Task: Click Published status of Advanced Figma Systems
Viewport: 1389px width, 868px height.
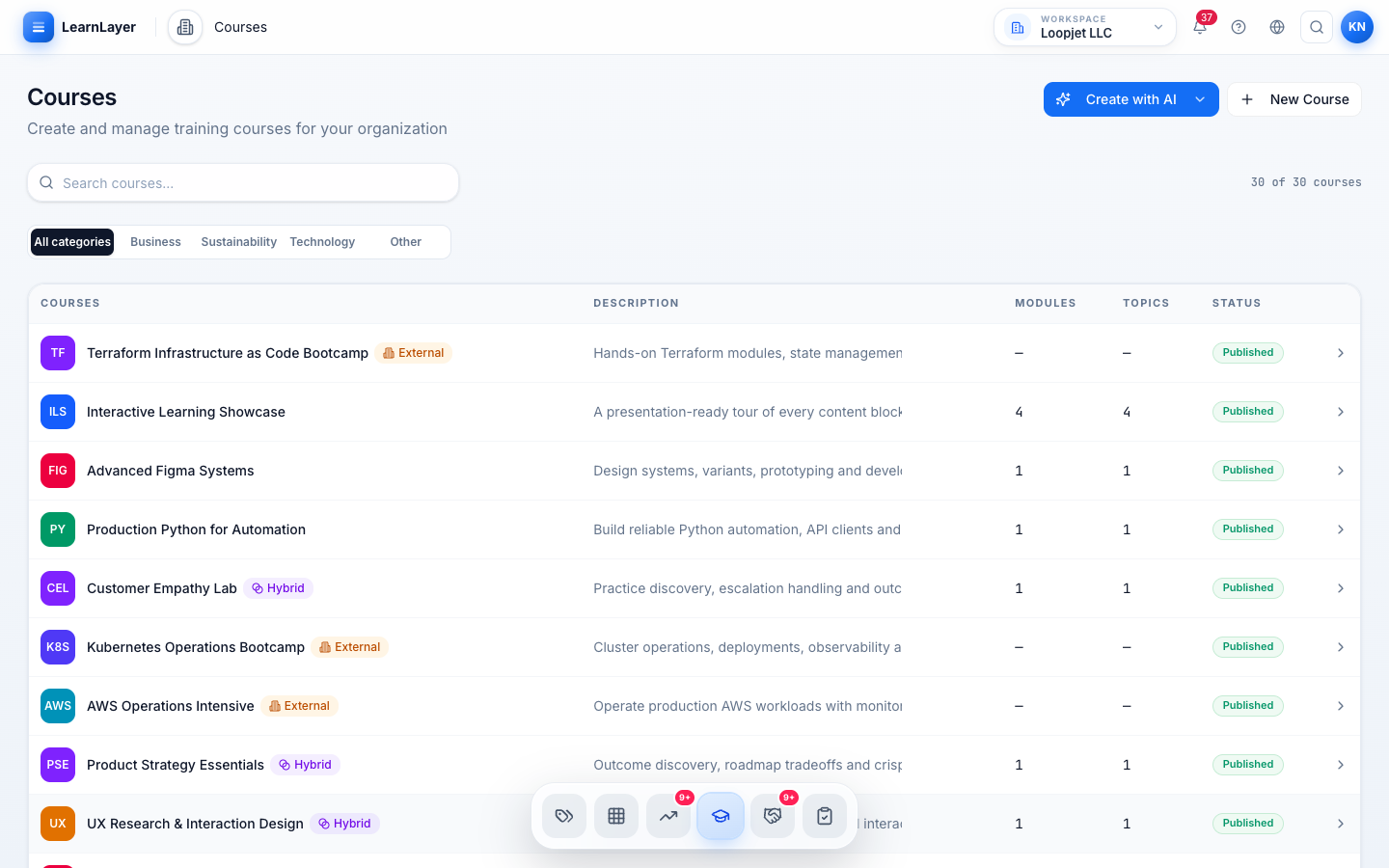Action: [x=1248, y=471]
